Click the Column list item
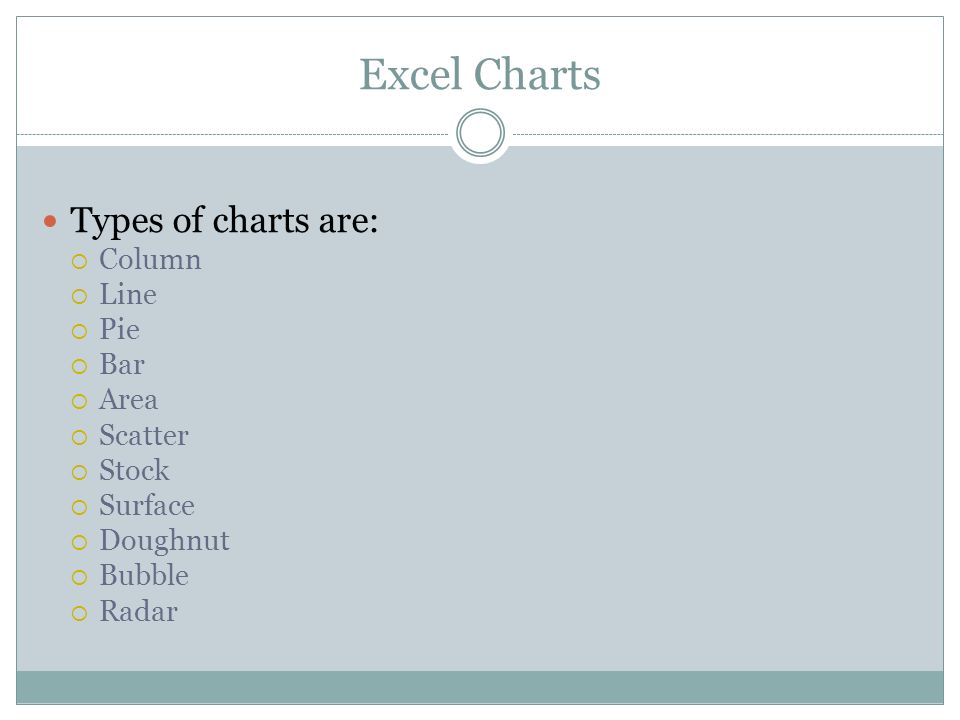Screen dimensions: 960x720 coord(150,259)
